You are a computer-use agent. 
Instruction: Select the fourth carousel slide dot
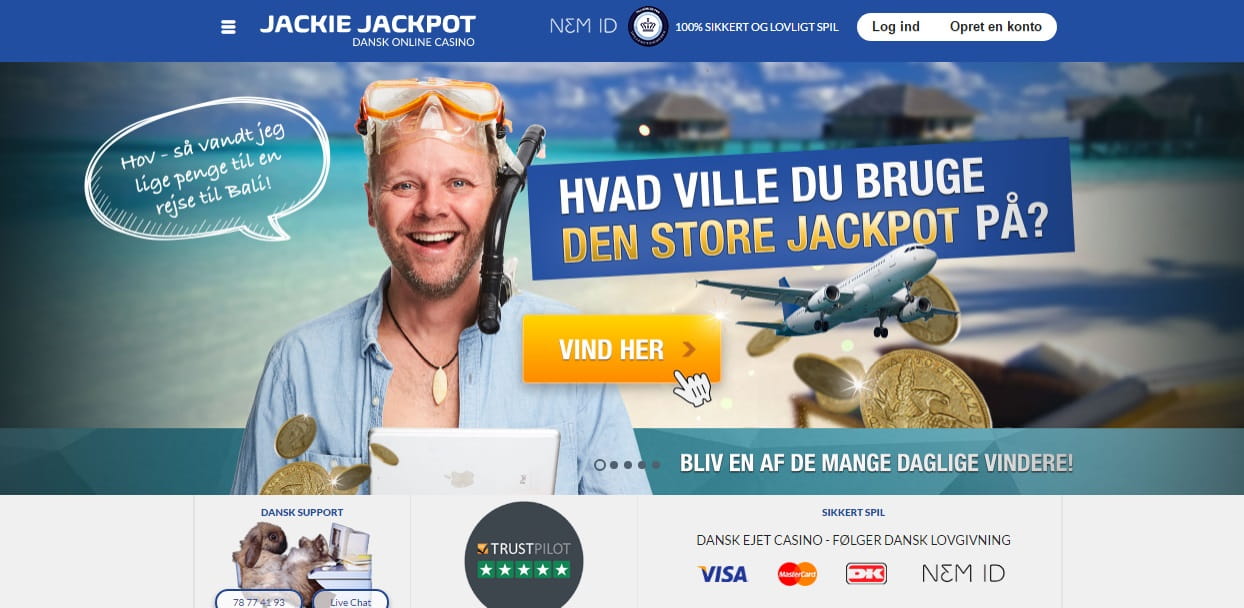(642, 465)
